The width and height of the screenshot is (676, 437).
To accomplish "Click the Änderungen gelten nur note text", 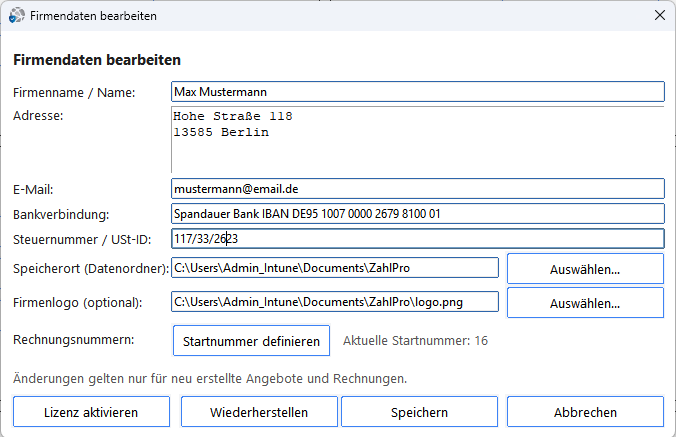I will [210, 379].
